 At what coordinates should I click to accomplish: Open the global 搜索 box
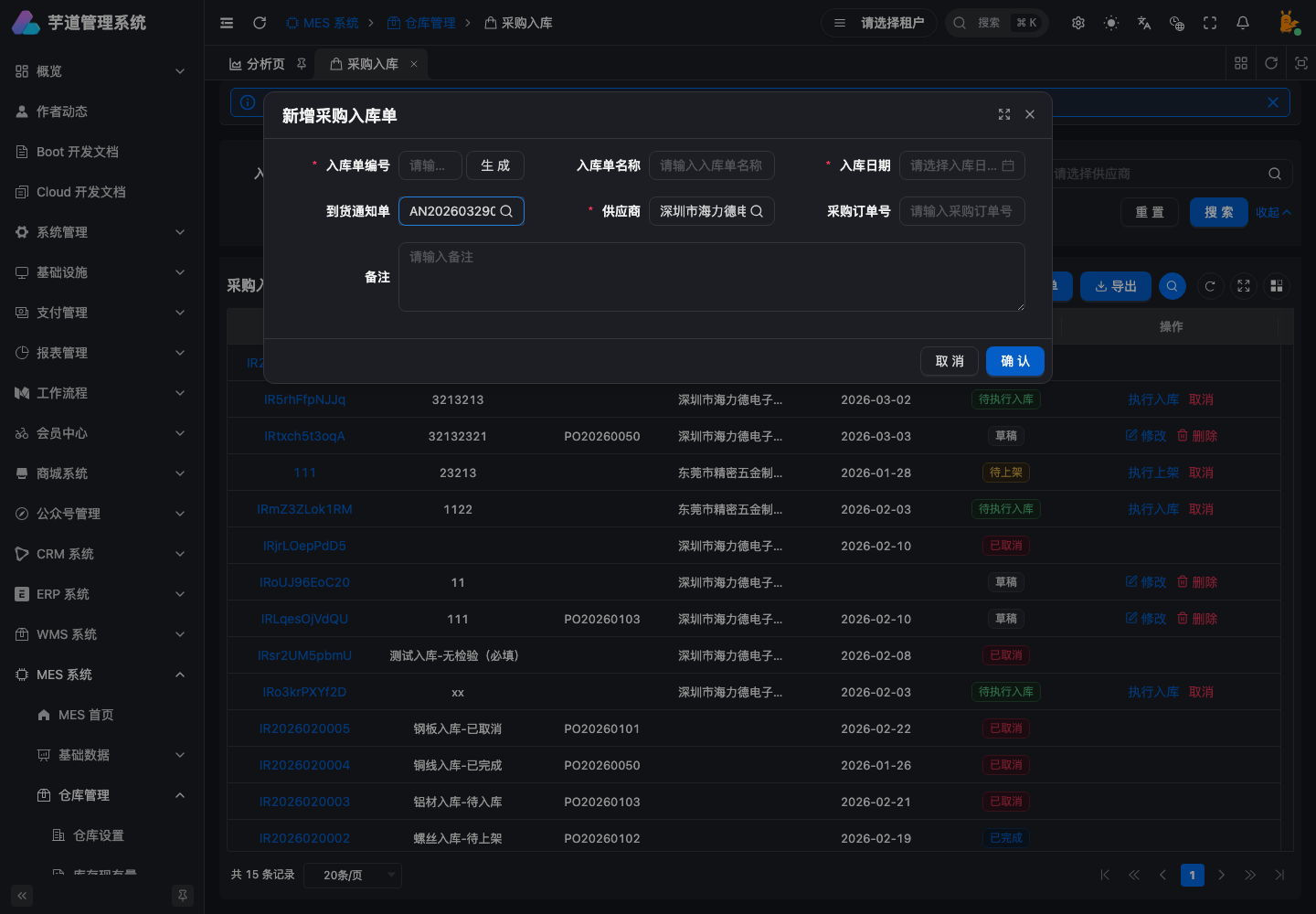[x=996, y=23]
